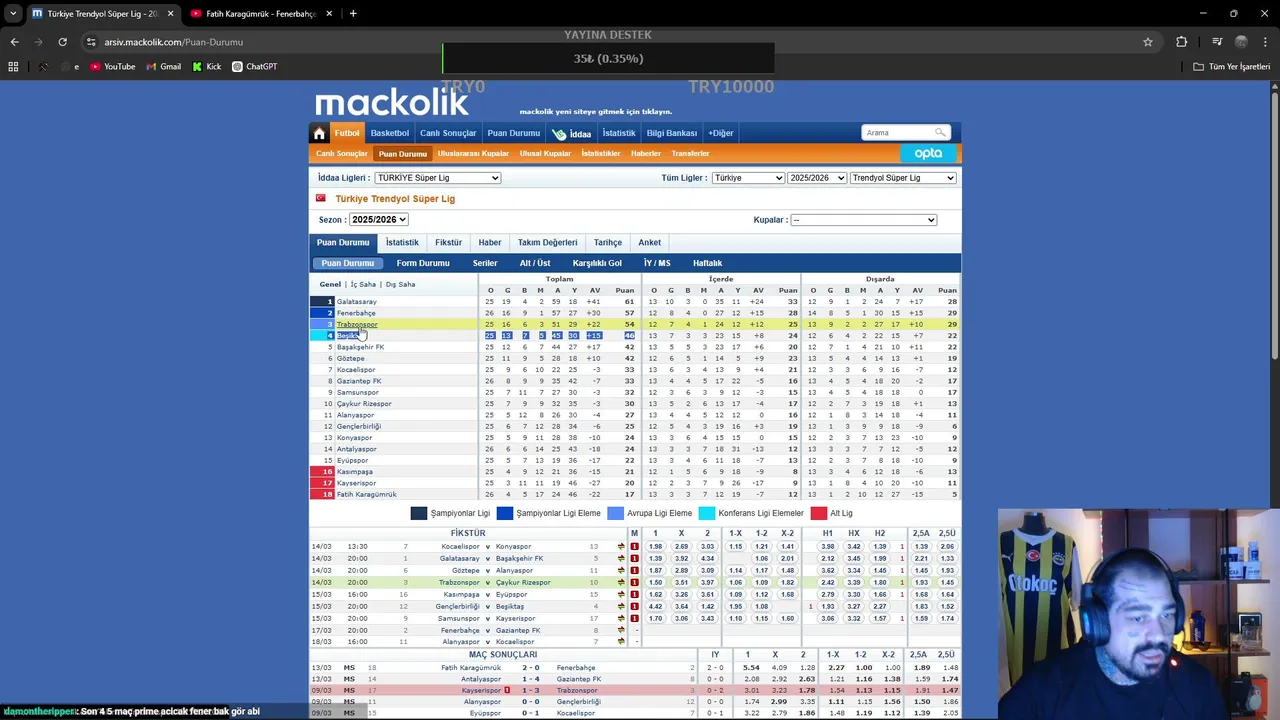This screenshot has height=720, width=1280.
Task: Open the Karşılıklı Gol sub-tab
Action: [597, 263]
